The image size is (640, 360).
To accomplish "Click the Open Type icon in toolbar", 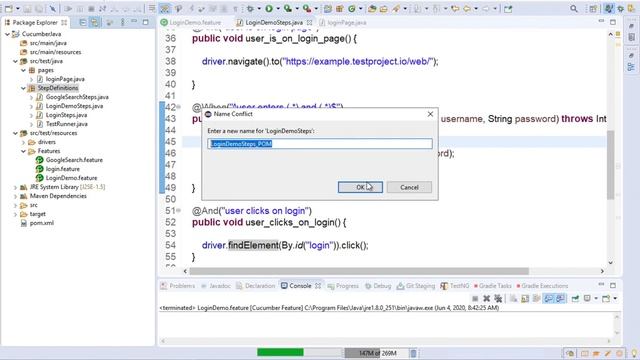I will pyautogui.click(x=372, y=9).
